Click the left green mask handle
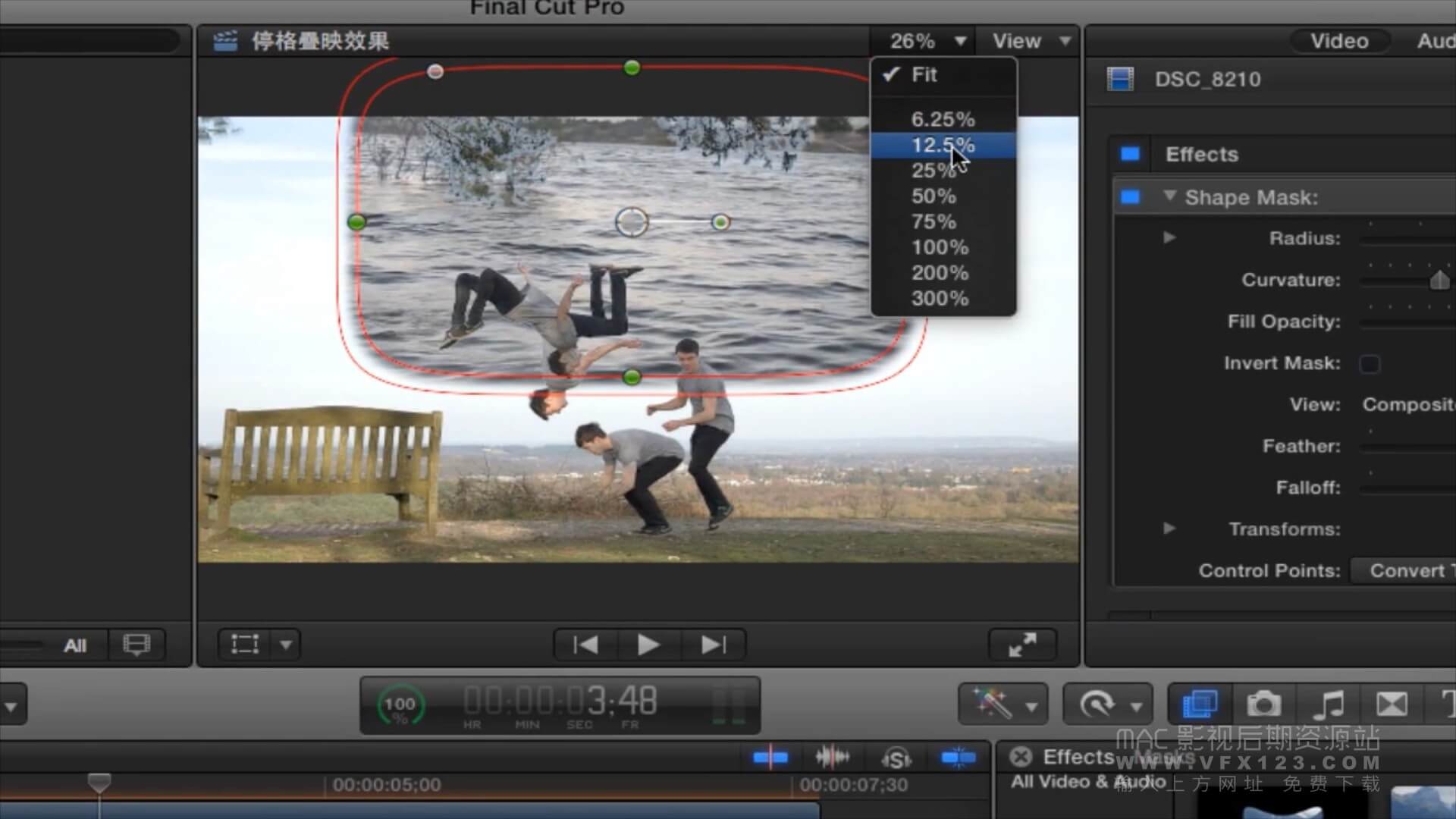This screenshot has height=819, width=1456. (356, 222)
